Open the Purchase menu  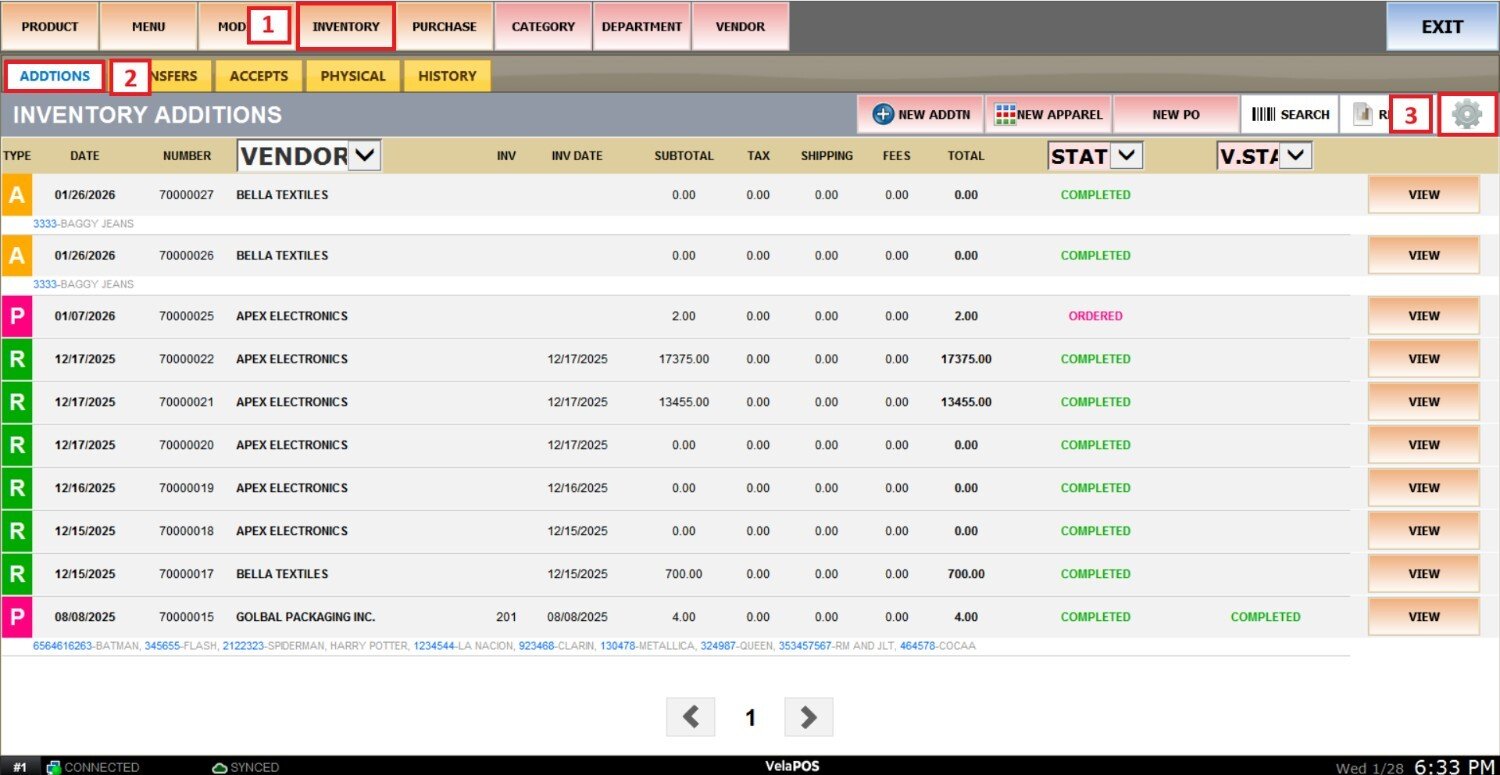[x=444, y=27]
